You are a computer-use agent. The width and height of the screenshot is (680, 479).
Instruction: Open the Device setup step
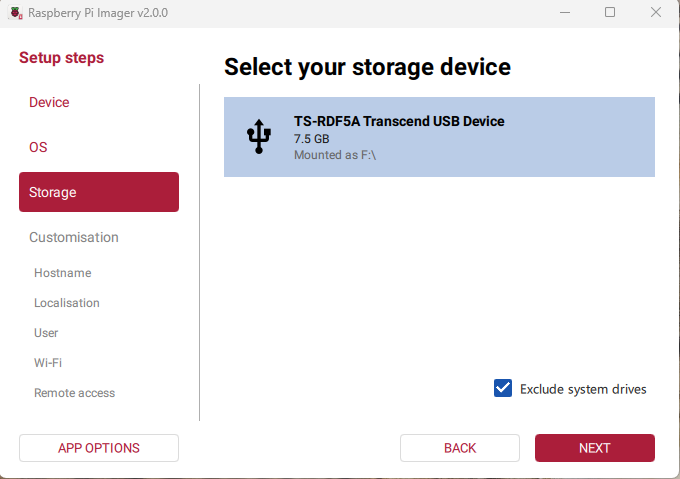click(x=49, y=102)
